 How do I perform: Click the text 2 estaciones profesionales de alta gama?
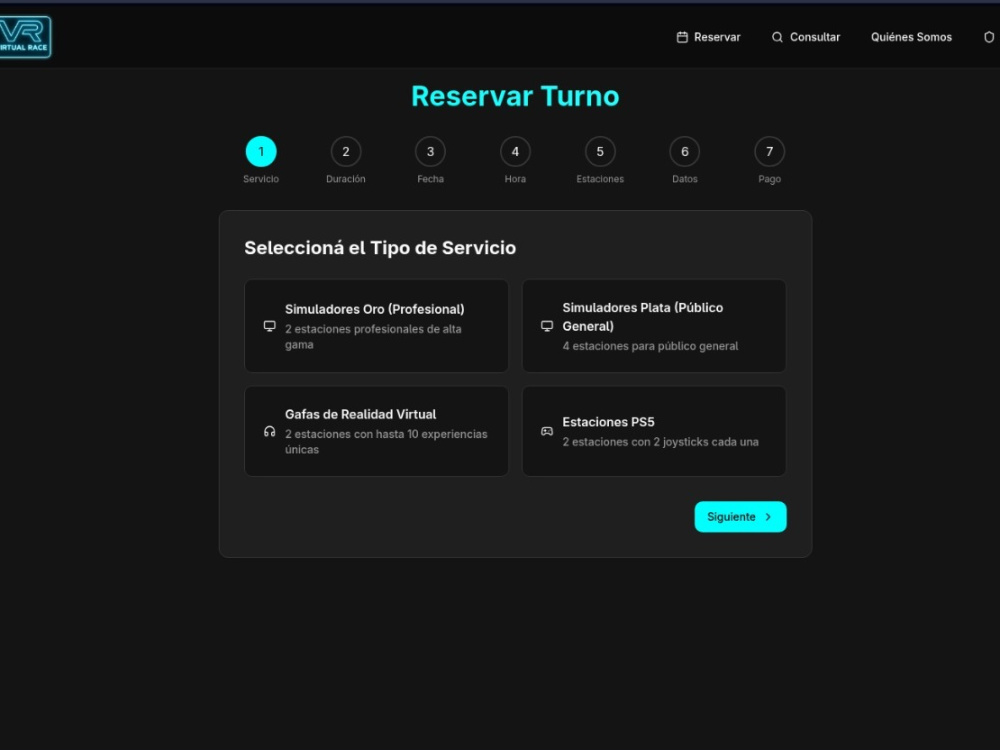(373, 337)
